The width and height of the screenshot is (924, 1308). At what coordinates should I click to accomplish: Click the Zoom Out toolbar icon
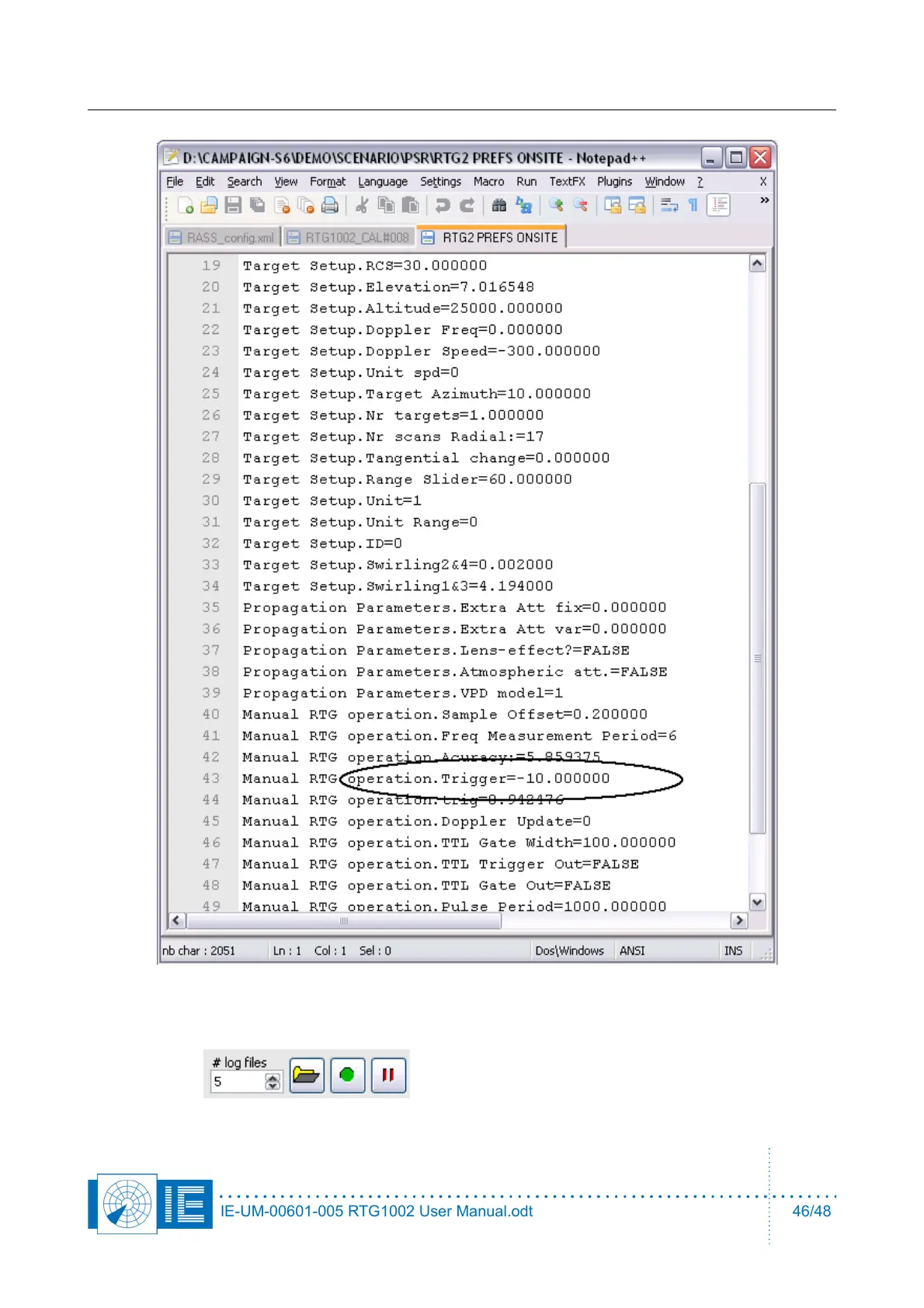point(580,205)
